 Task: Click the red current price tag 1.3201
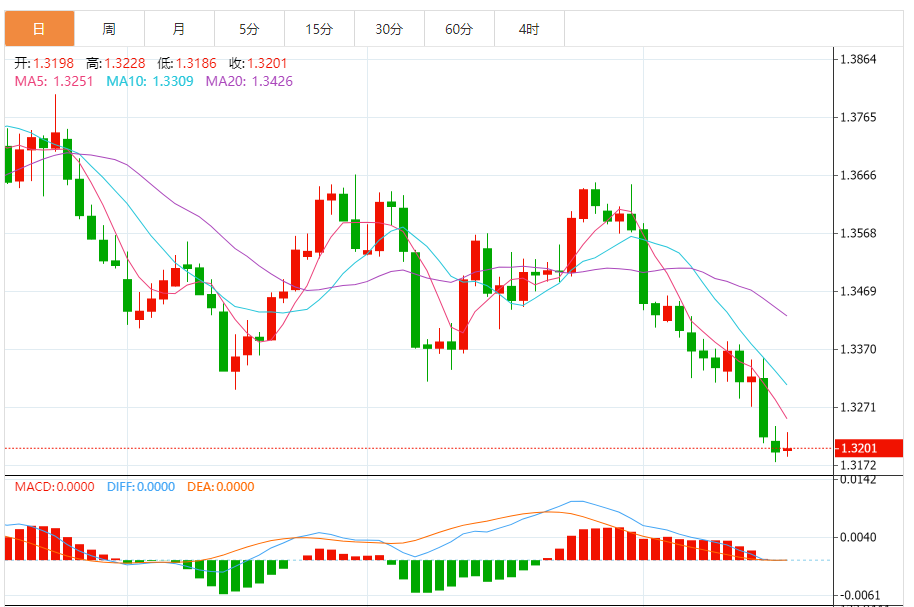tap(869, 448)
